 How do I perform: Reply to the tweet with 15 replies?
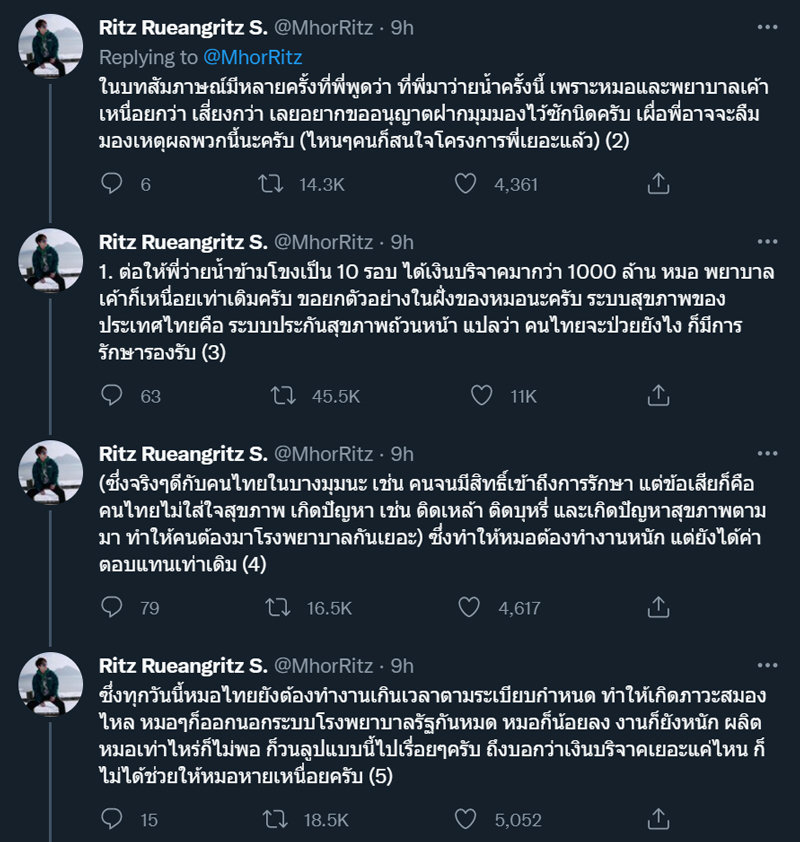[x=114, y=820]
